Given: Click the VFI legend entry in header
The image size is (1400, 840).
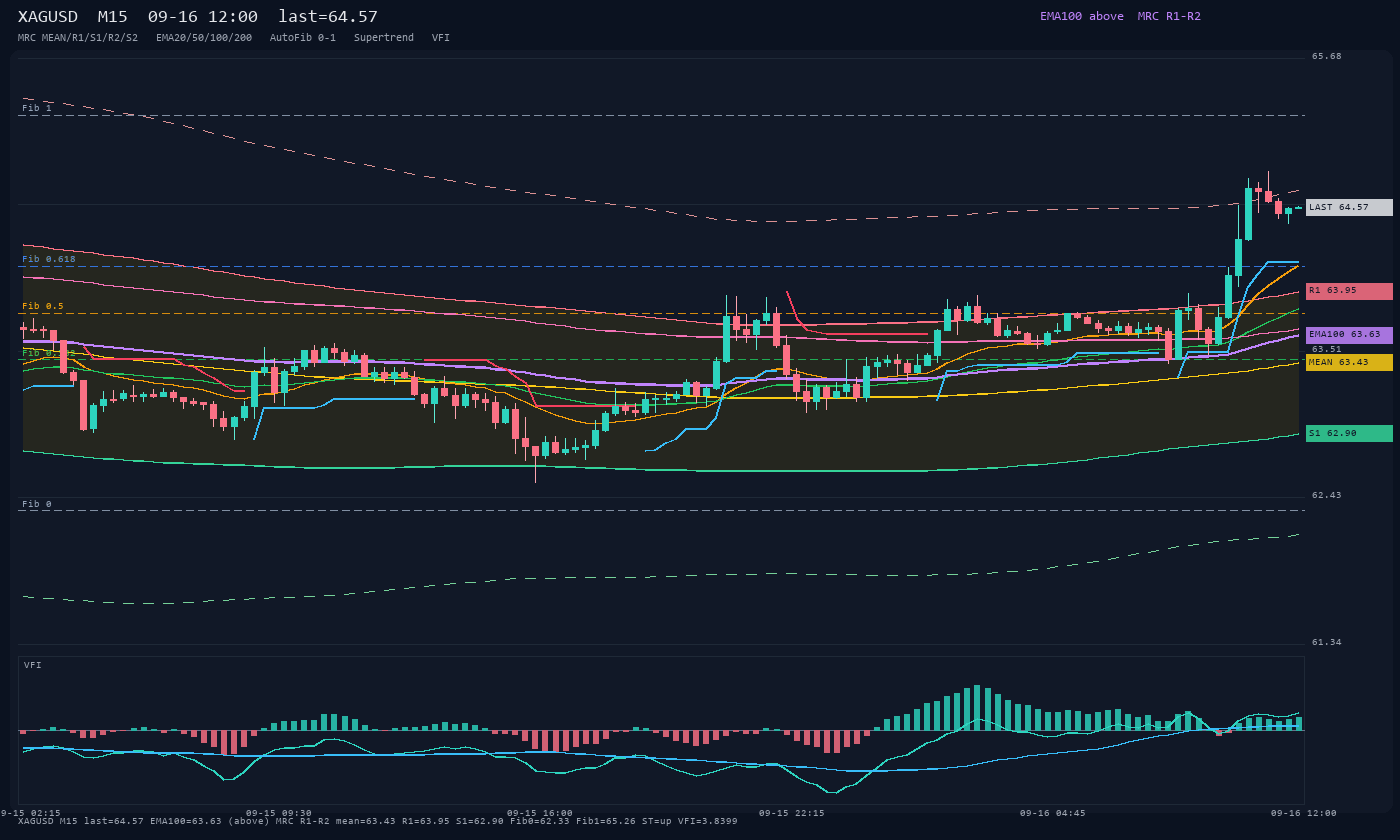Looking at the screenshot, I should pos(441,37).
